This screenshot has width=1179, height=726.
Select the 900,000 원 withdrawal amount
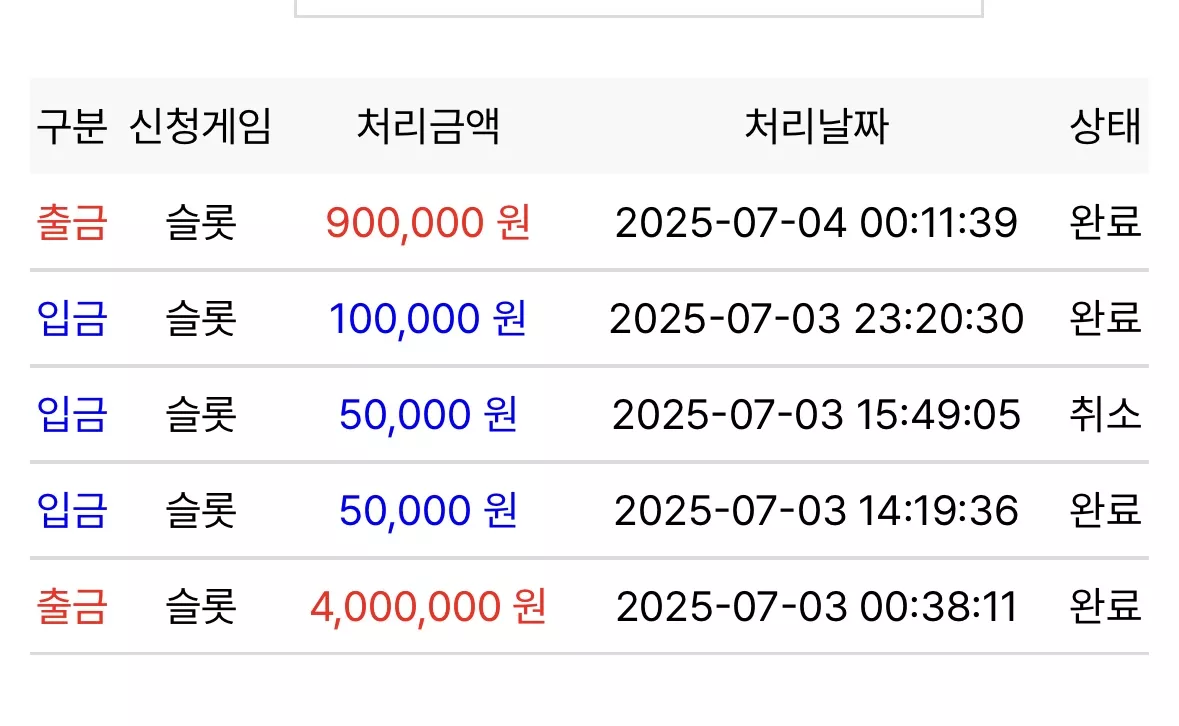(x=428, y=222)
